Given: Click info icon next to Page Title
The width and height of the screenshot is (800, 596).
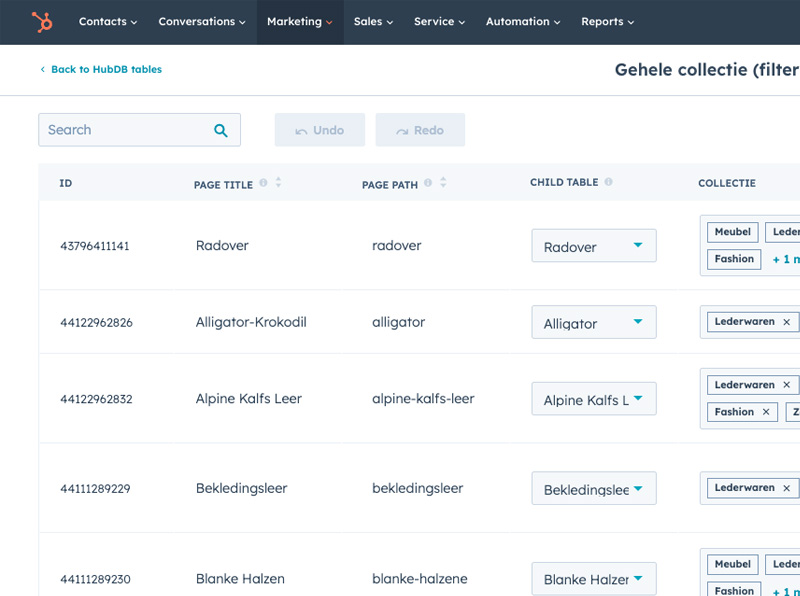Looking at the screenshot, I should click(263, 183).
